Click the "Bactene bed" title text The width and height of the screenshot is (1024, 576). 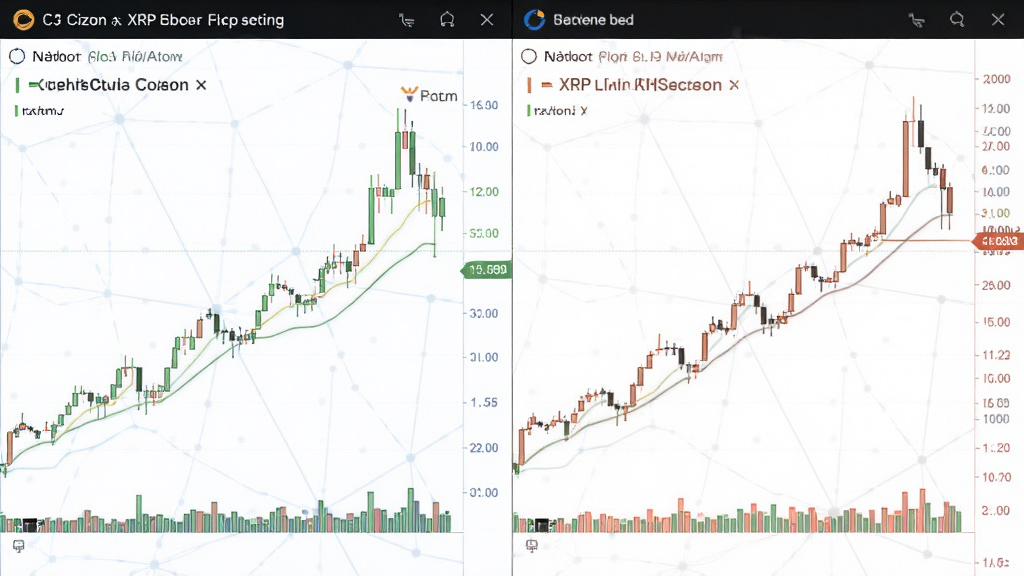594,20
